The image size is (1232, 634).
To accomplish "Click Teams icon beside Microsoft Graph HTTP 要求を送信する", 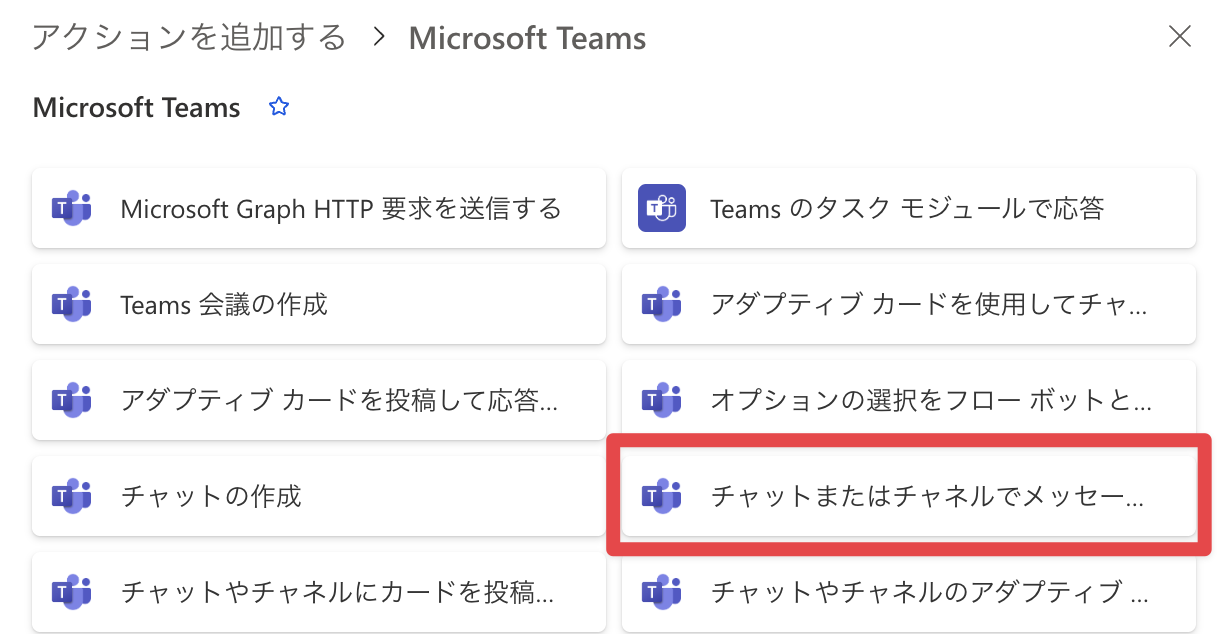I will tap(71, 208).
